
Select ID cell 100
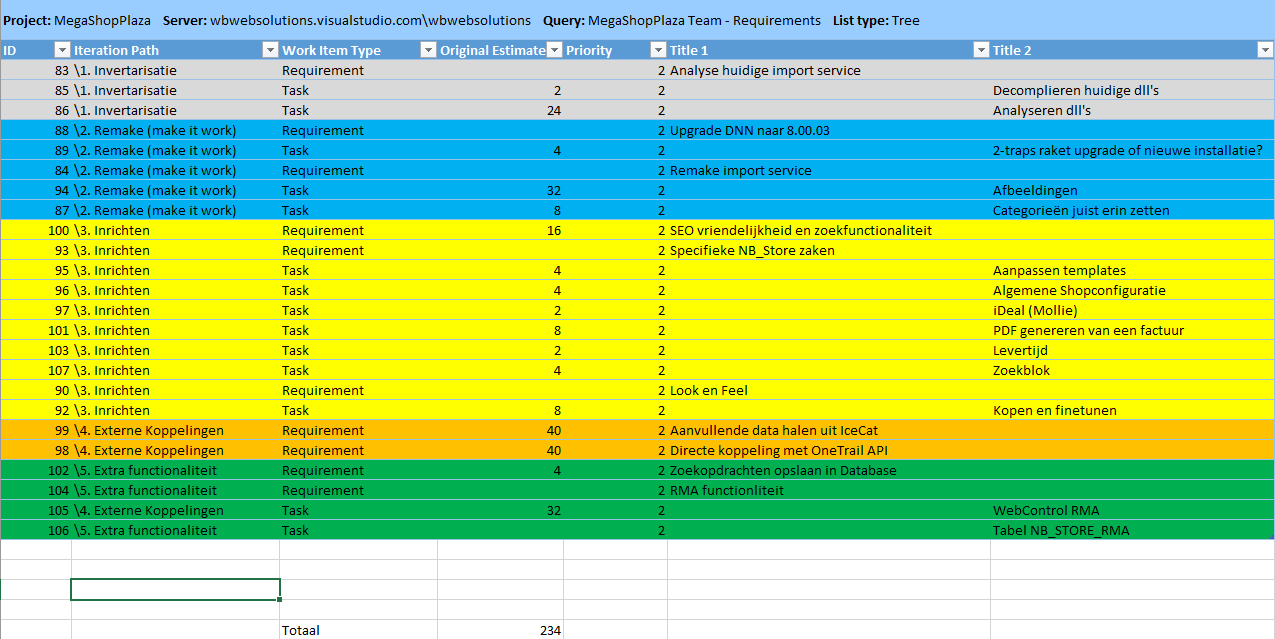click(x=36, y=230)
